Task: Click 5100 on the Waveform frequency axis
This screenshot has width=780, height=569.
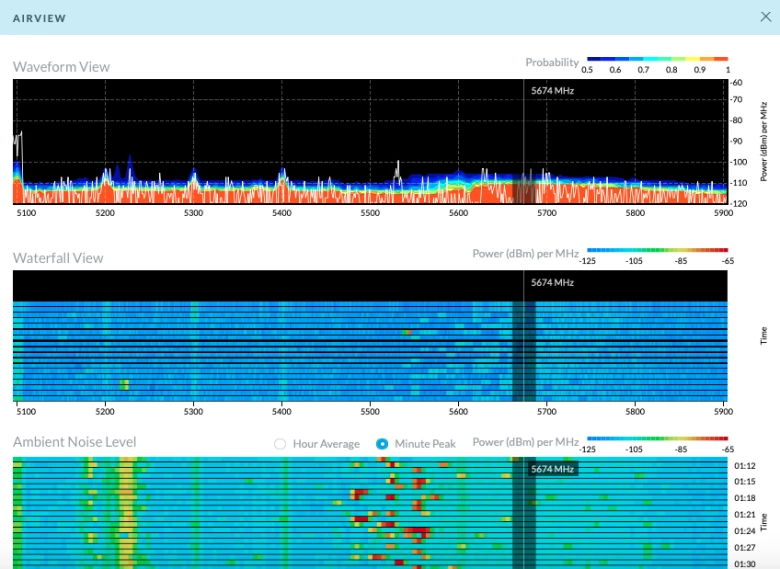Action: coord(27,213)
